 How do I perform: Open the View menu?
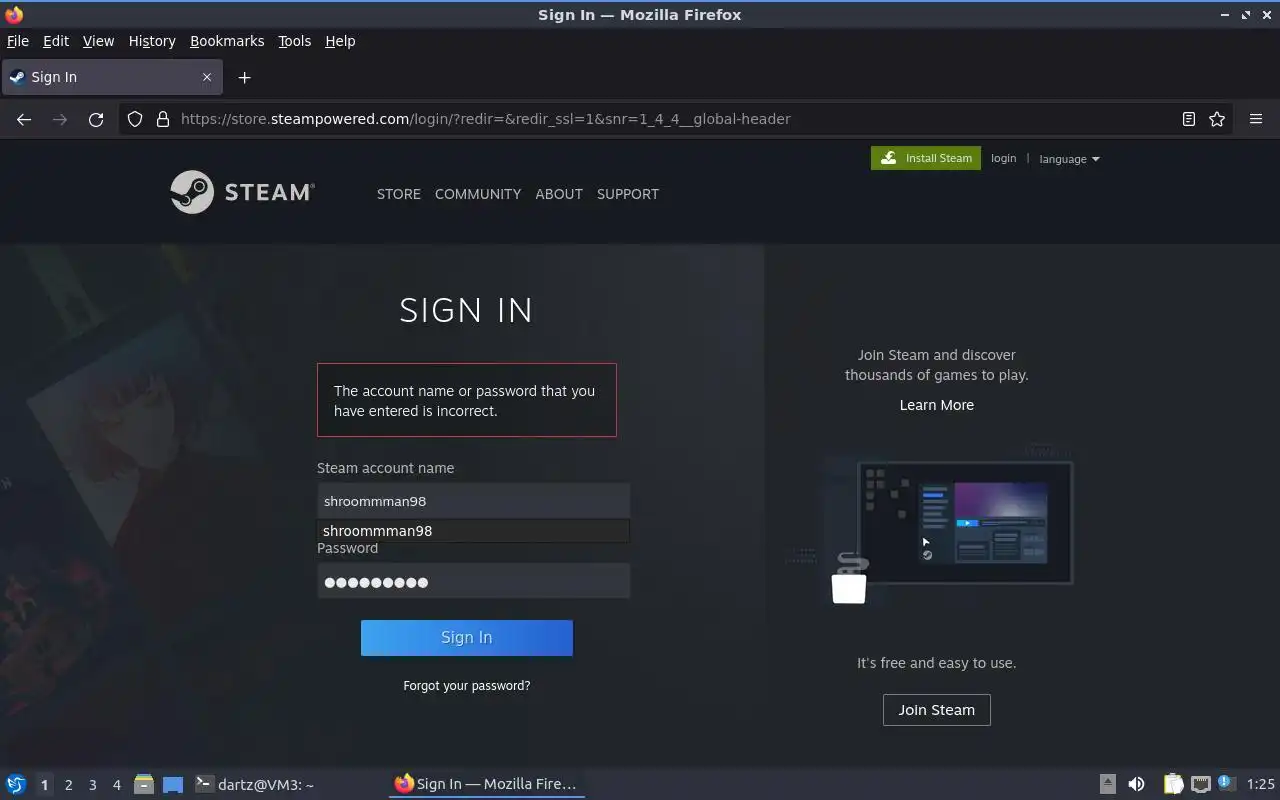coord(98,41)
